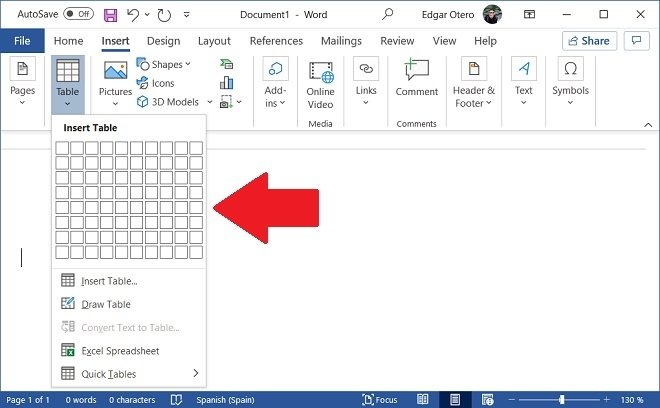Zoom out with the minus button
This screenshot has height=408, width=660.
[x=512, y=400]
